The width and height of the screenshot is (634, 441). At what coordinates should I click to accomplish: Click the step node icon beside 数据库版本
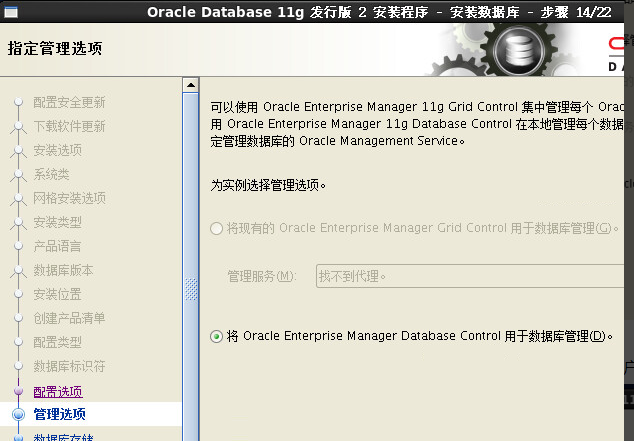[x=18, y=270]
